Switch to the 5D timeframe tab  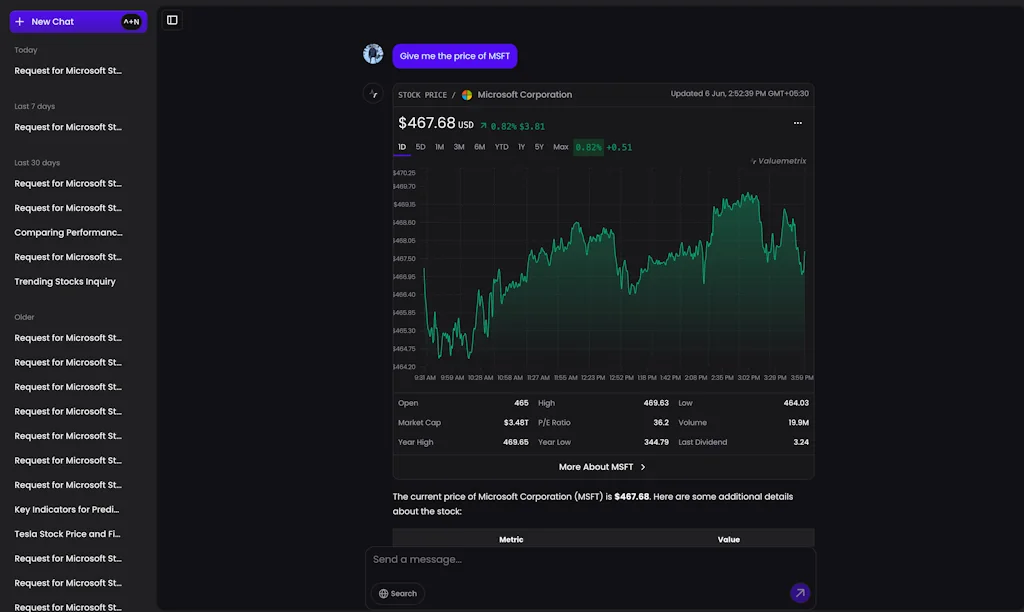420,146
